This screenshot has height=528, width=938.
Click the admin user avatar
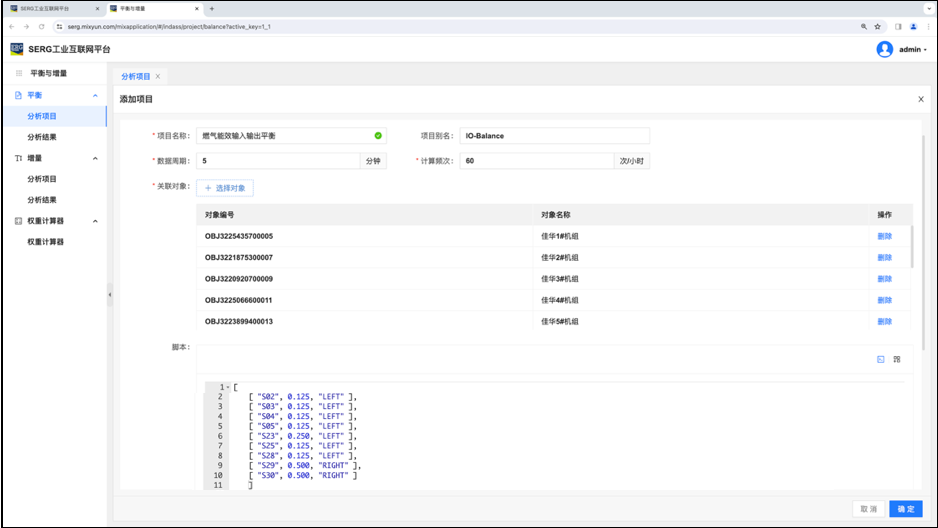coord(884,49)
